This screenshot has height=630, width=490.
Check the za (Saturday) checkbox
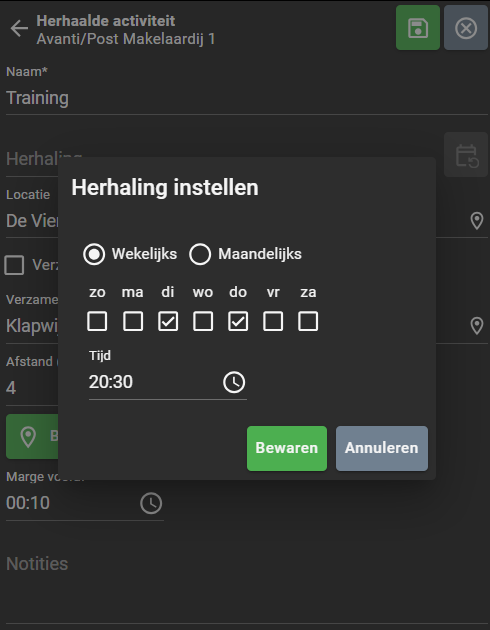308,321
